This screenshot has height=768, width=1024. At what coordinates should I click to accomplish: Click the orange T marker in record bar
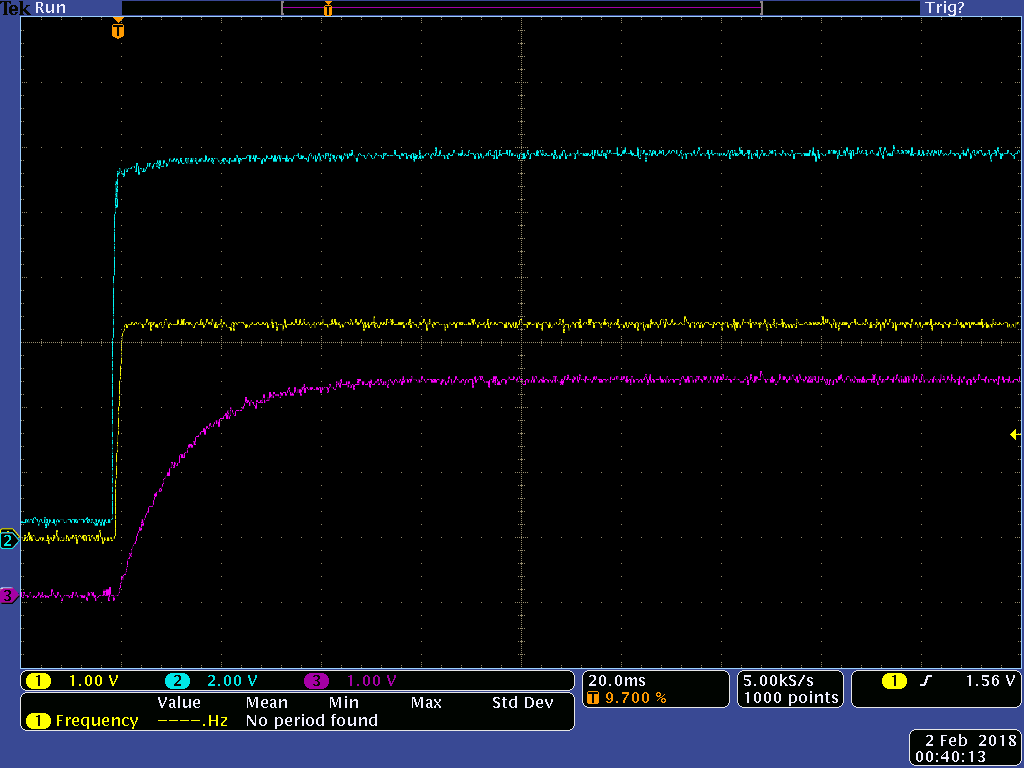pos(328,8)
